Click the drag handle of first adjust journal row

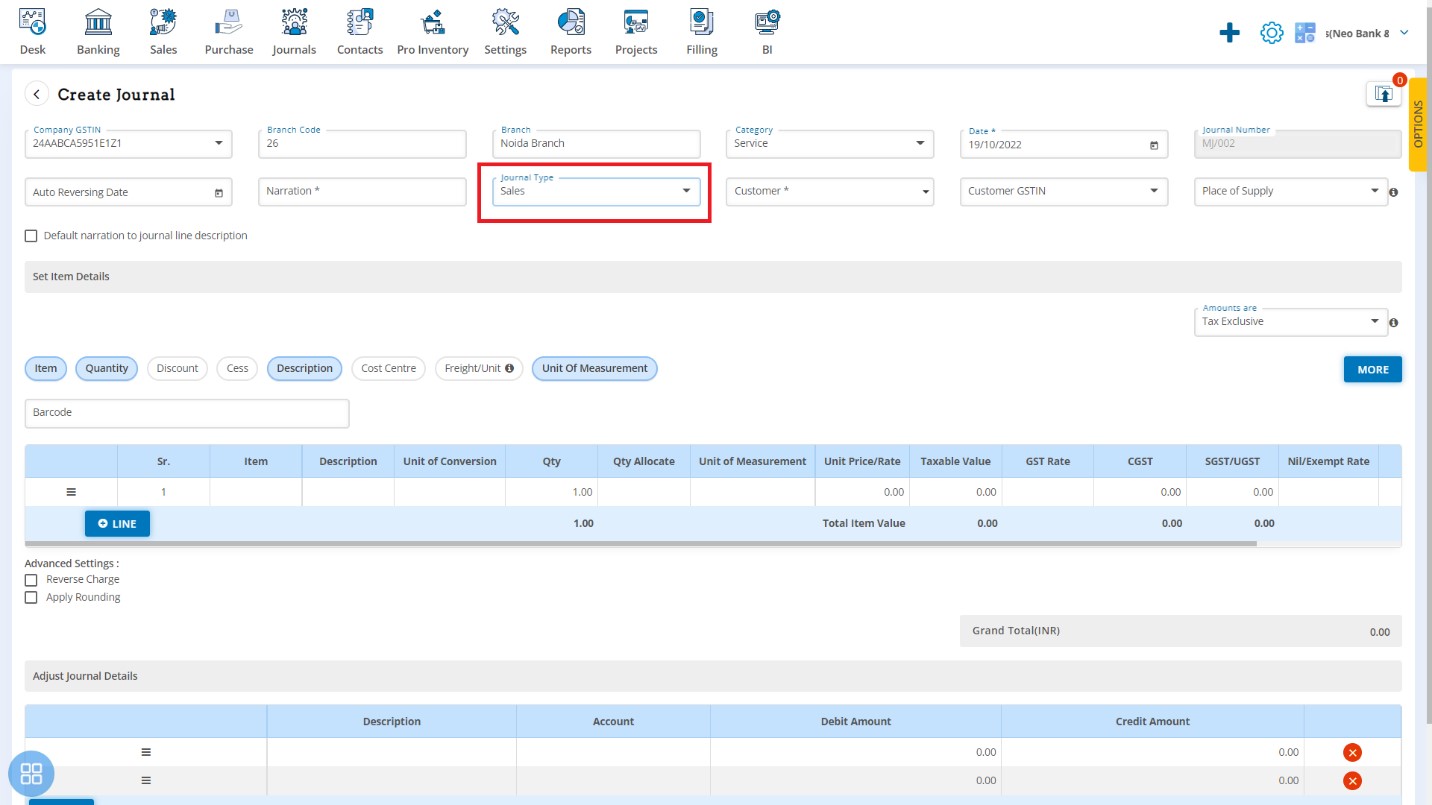click(x=146, y=752)
